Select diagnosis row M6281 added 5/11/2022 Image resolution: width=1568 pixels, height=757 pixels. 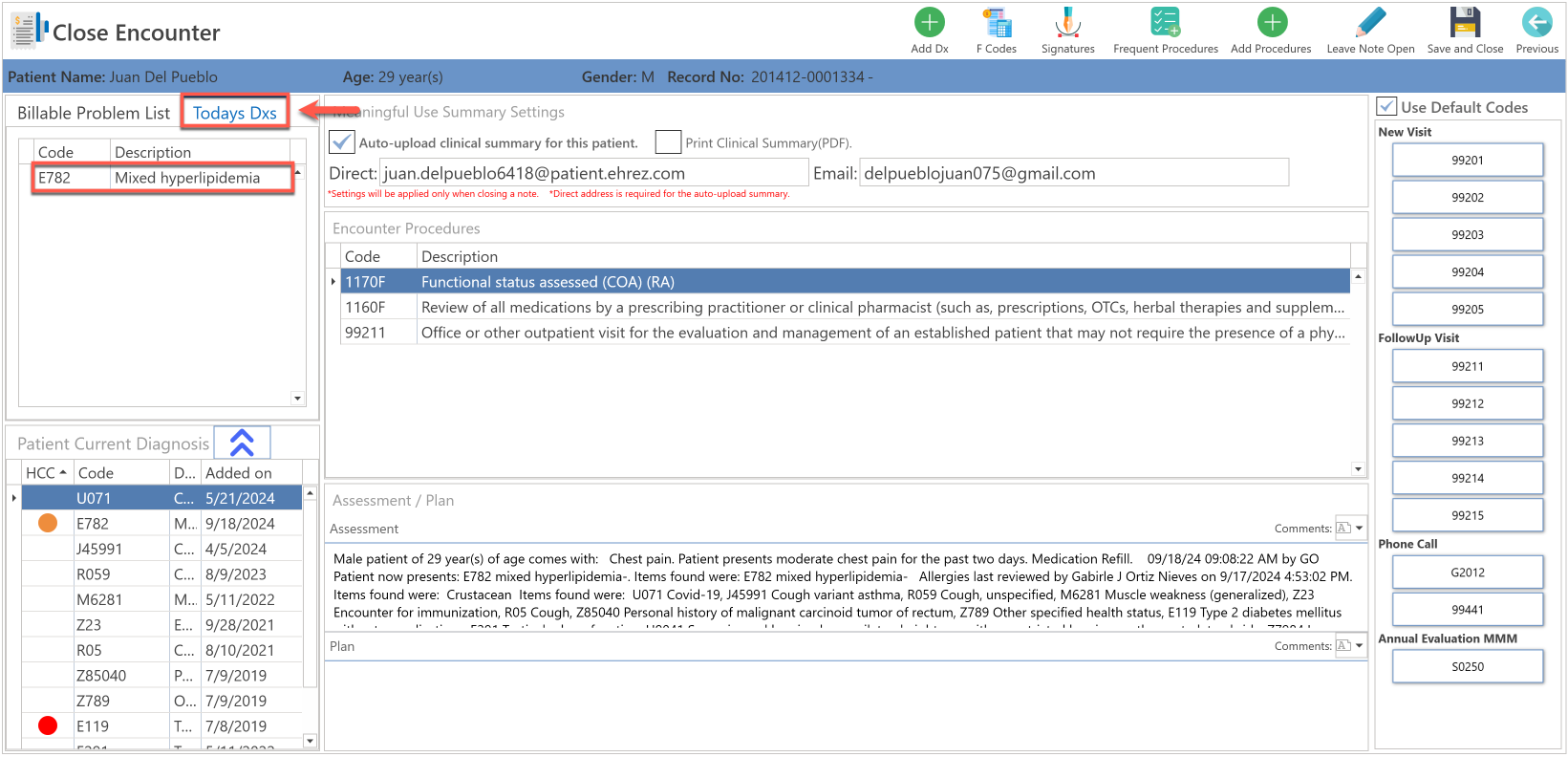click(162, 599)
